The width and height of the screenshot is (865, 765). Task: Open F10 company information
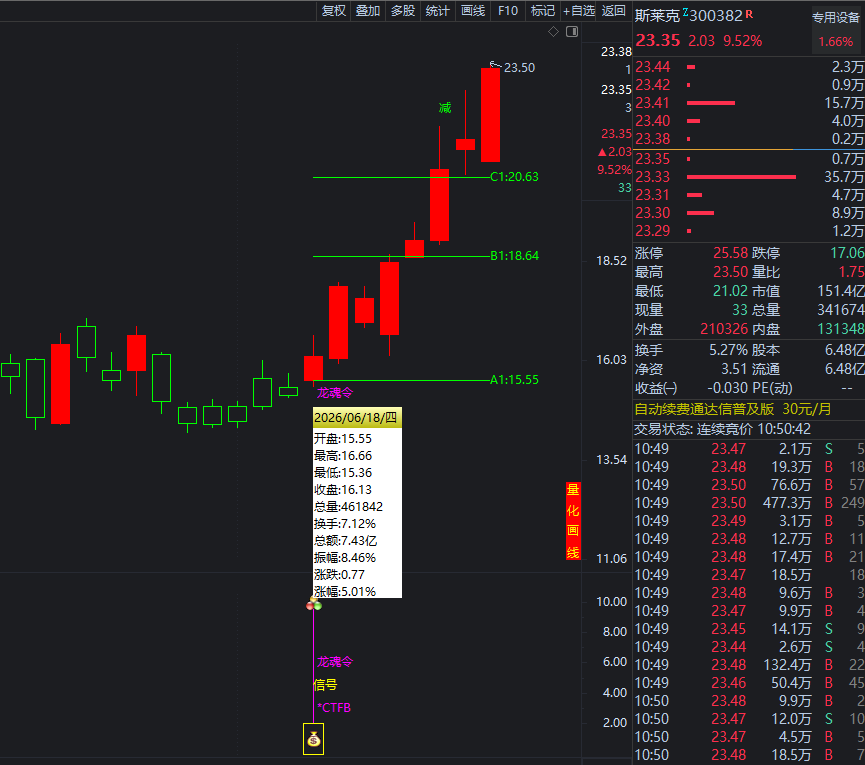(508, 10)
